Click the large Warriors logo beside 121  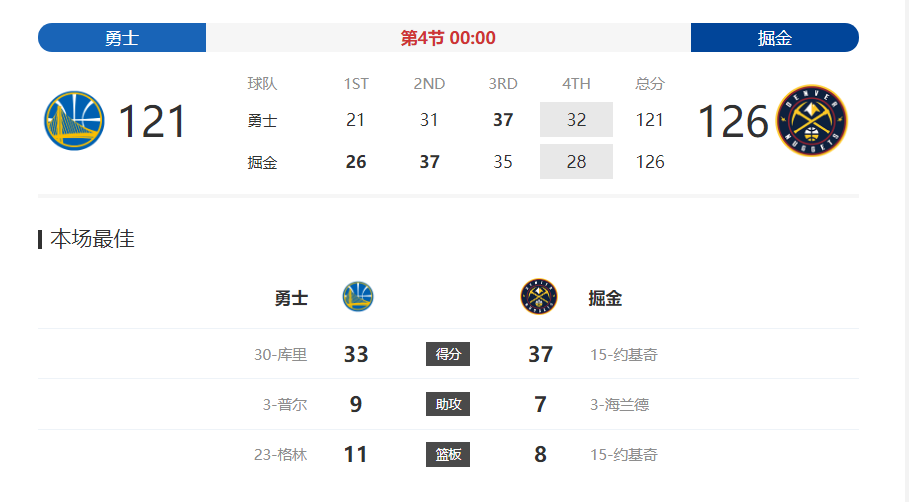coord(74,121)
